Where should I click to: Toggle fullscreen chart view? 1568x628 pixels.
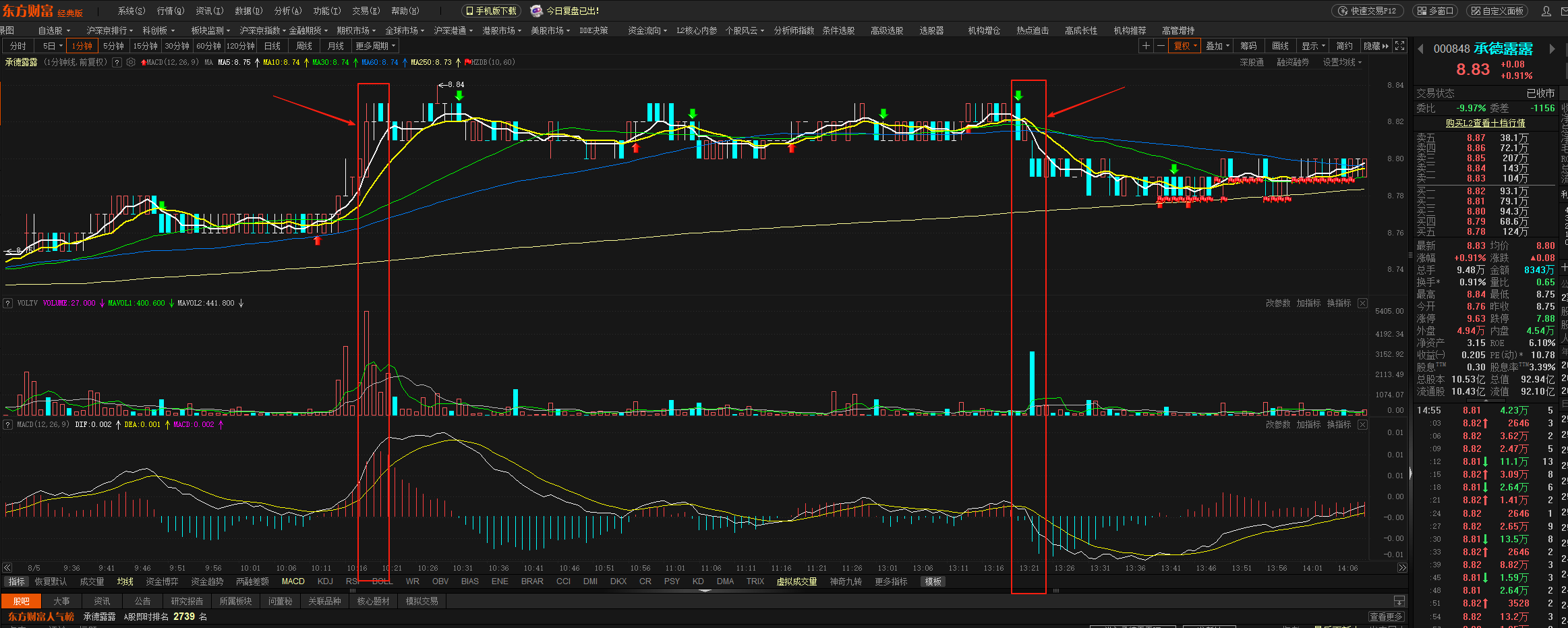1400,46
